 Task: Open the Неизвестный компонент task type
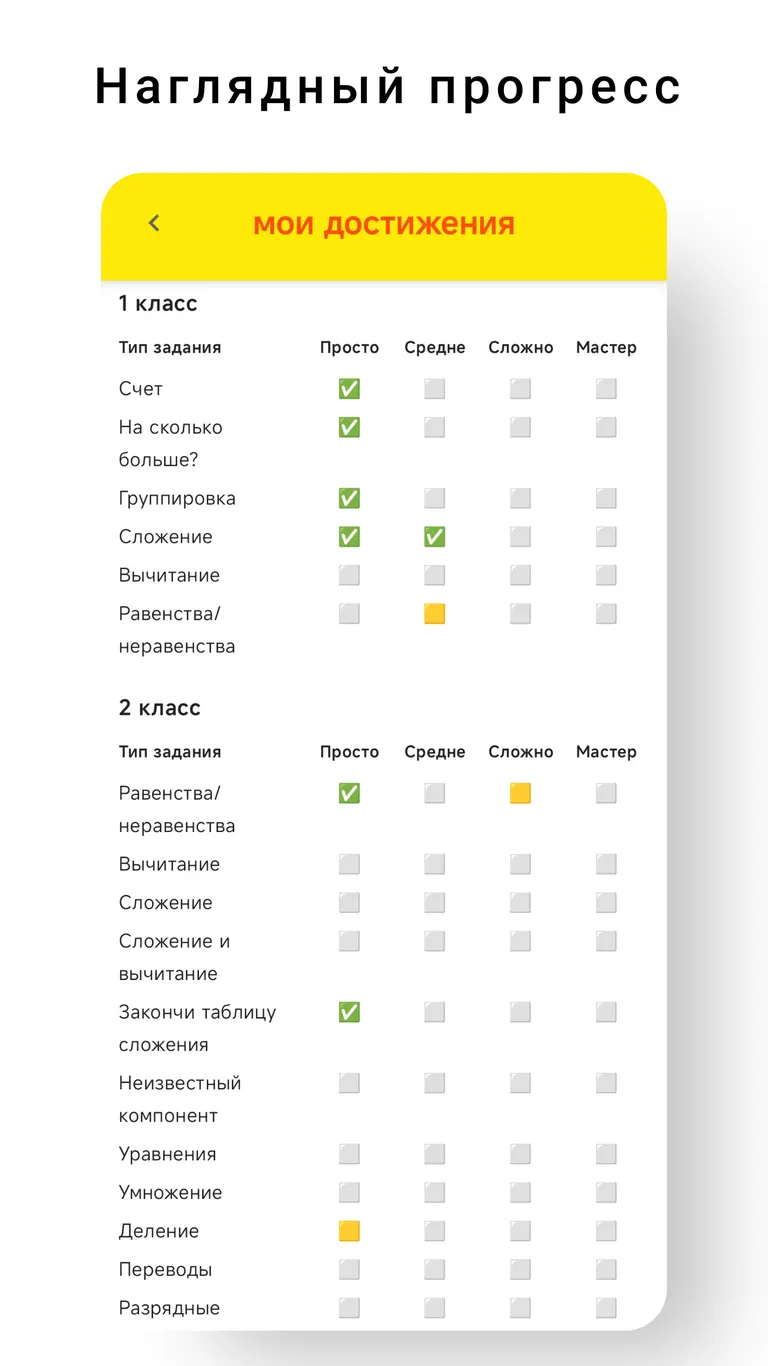point(180,1099)
